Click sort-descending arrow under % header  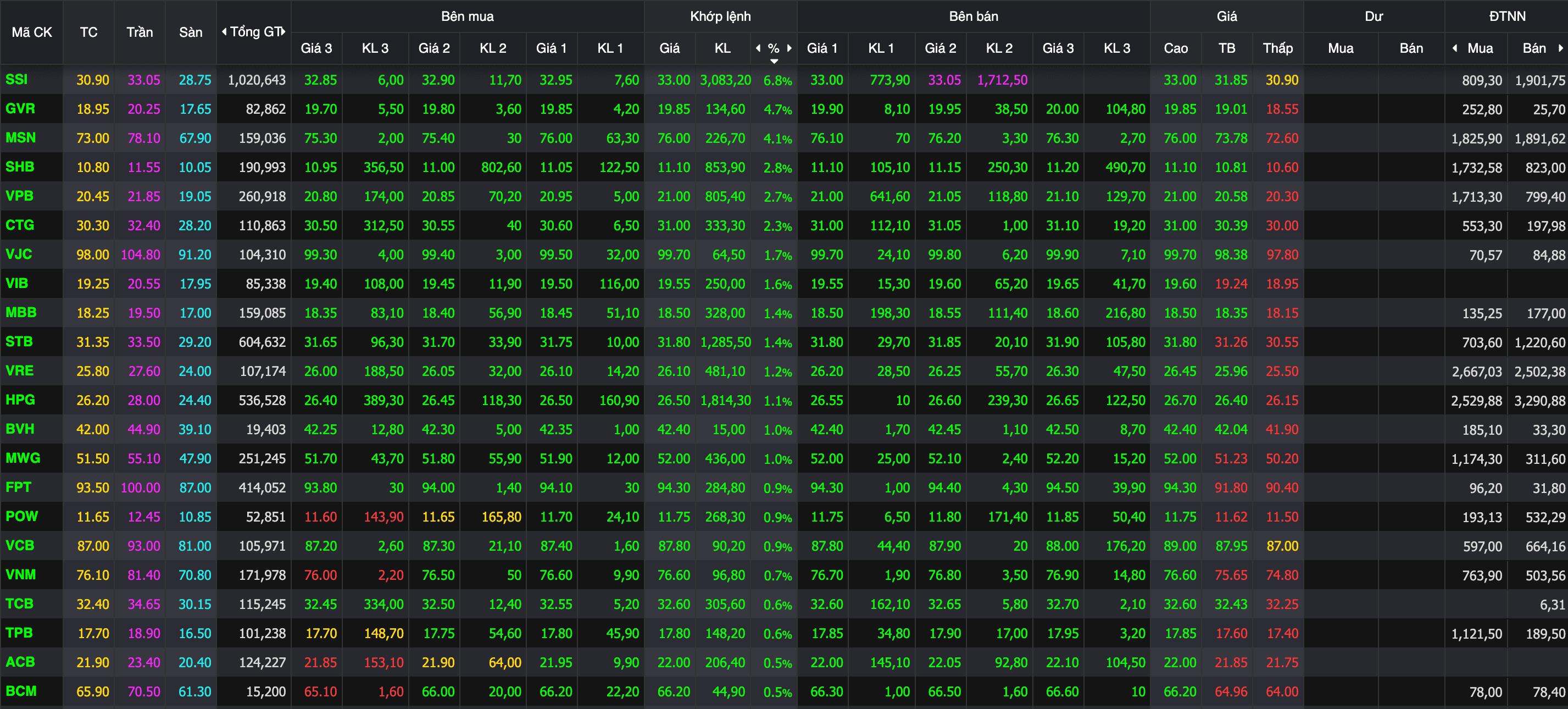click(774, 61)
